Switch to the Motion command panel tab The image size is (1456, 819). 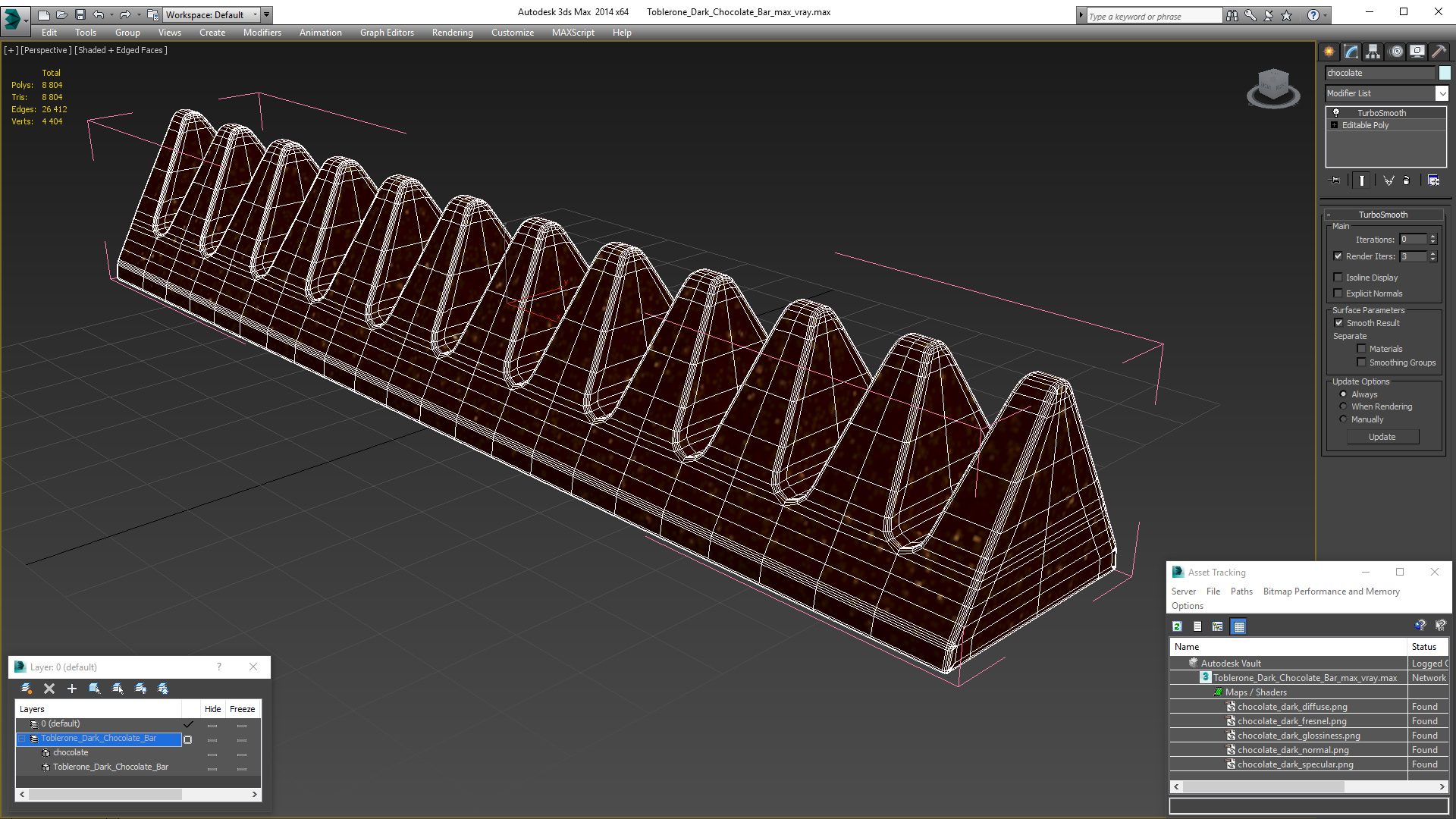[x=1396, y=52]
